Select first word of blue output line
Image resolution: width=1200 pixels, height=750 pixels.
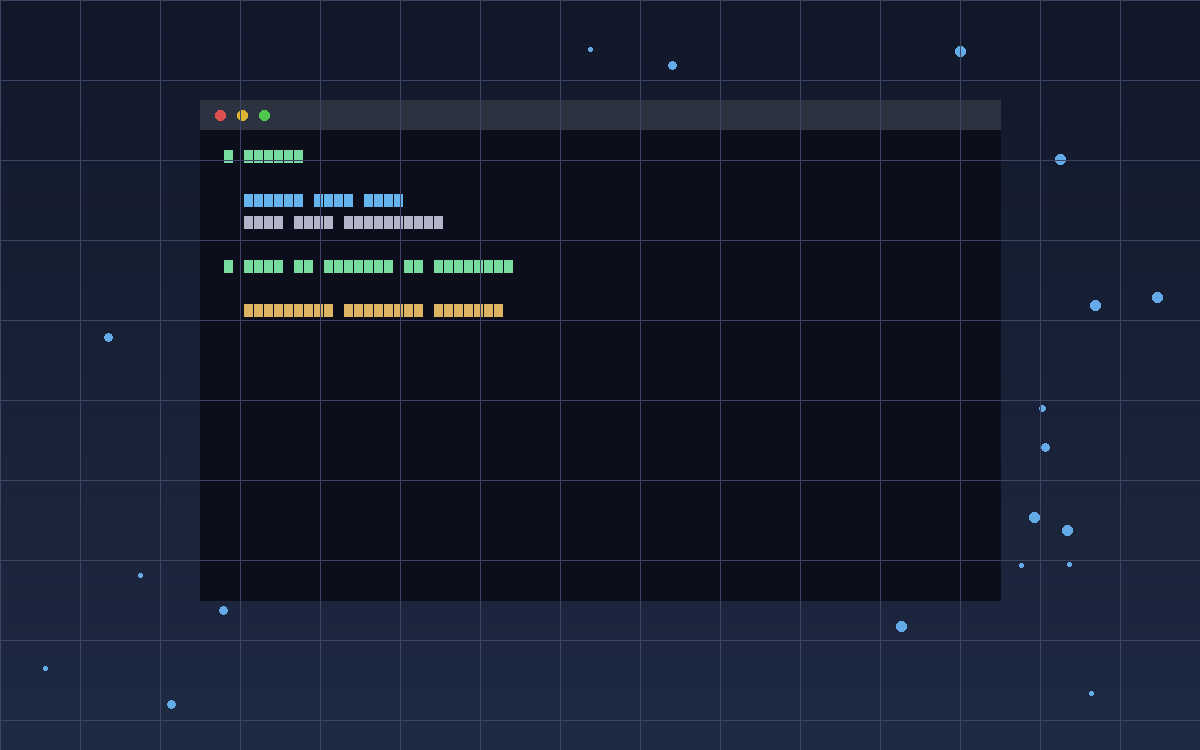click(273, 200)
